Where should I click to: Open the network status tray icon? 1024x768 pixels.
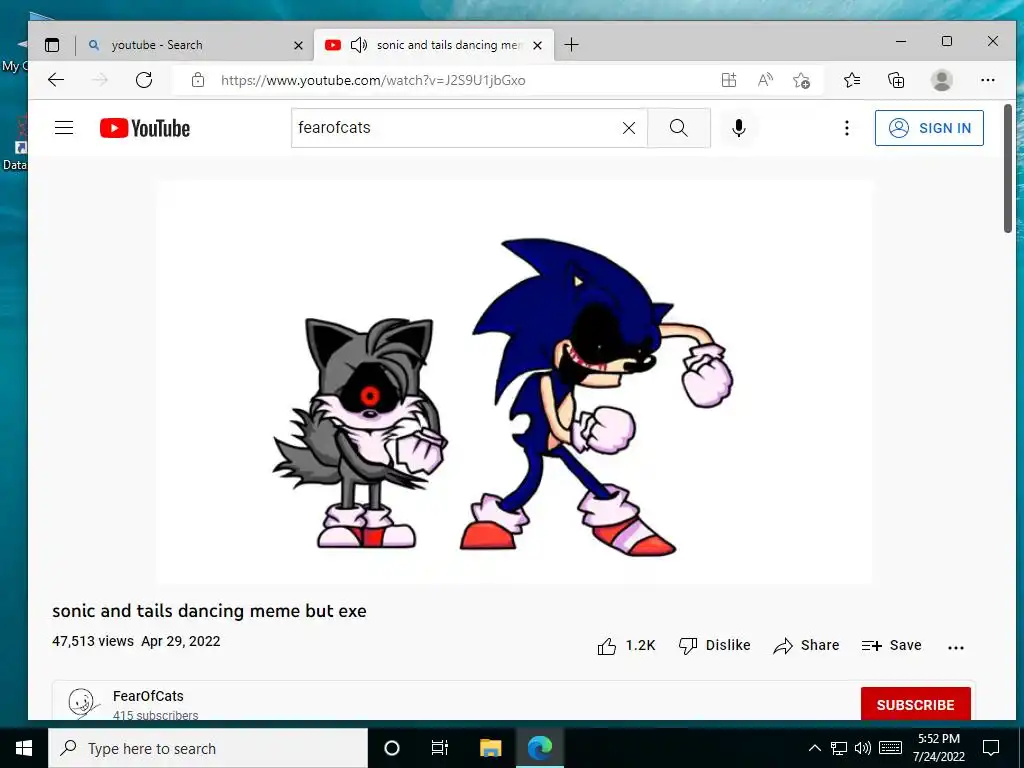click(x=839, y=748)
